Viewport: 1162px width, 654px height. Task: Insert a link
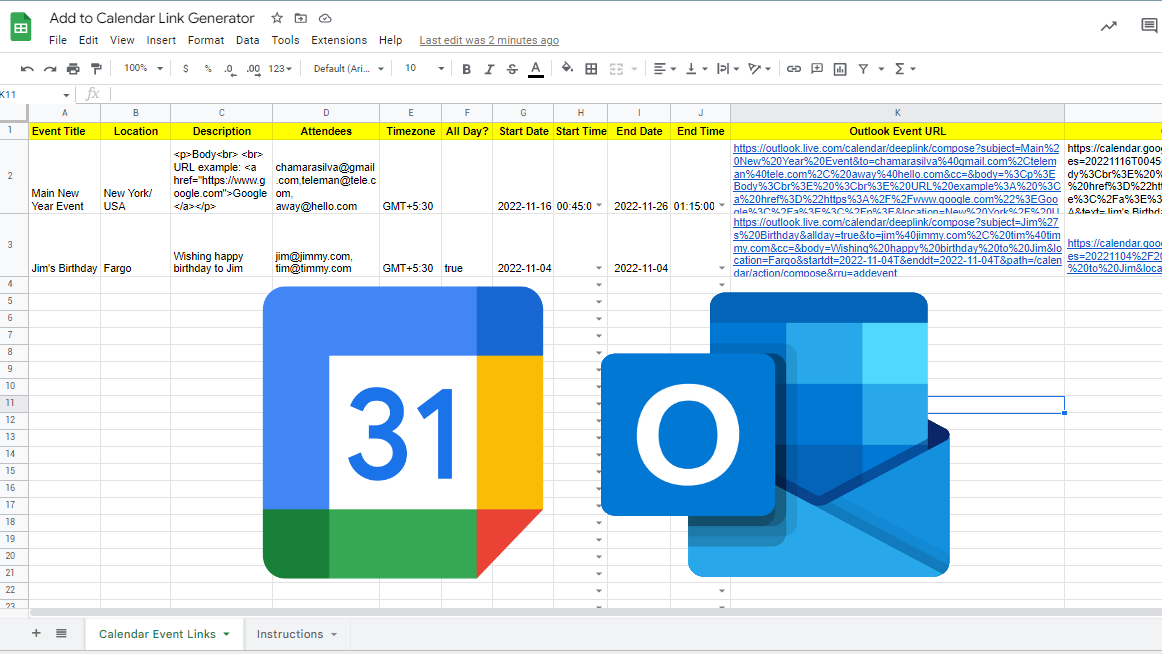click(794, 69)
